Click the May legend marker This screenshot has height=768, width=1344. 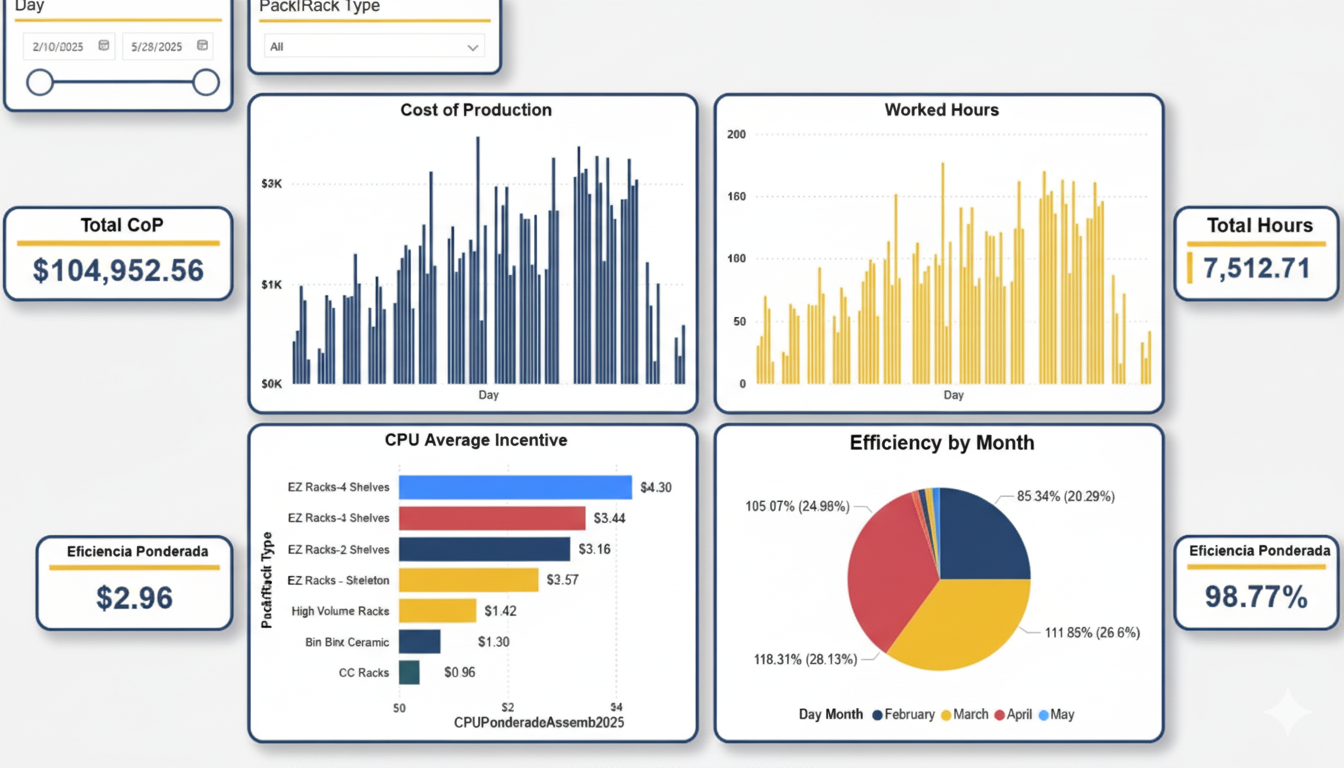point(1044,715)
